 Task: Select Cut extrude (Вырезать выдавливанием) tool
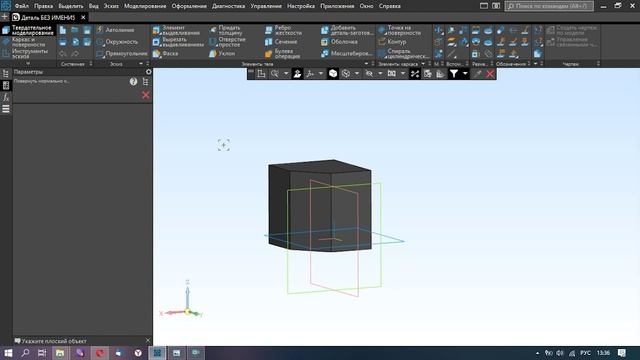click(x=178, y=42)
